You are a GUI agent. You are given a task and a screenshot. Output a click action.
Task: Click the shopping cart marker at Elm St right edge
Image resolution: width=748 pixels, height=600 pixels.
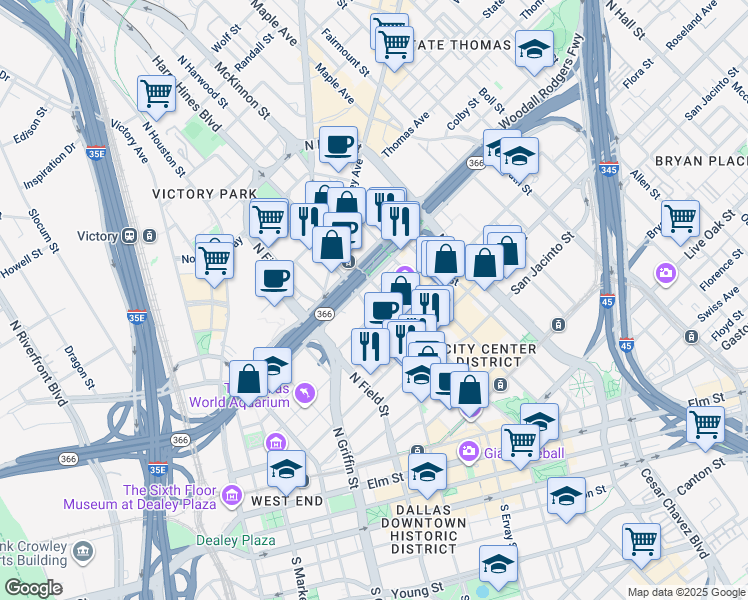click(x=706, y=424)
